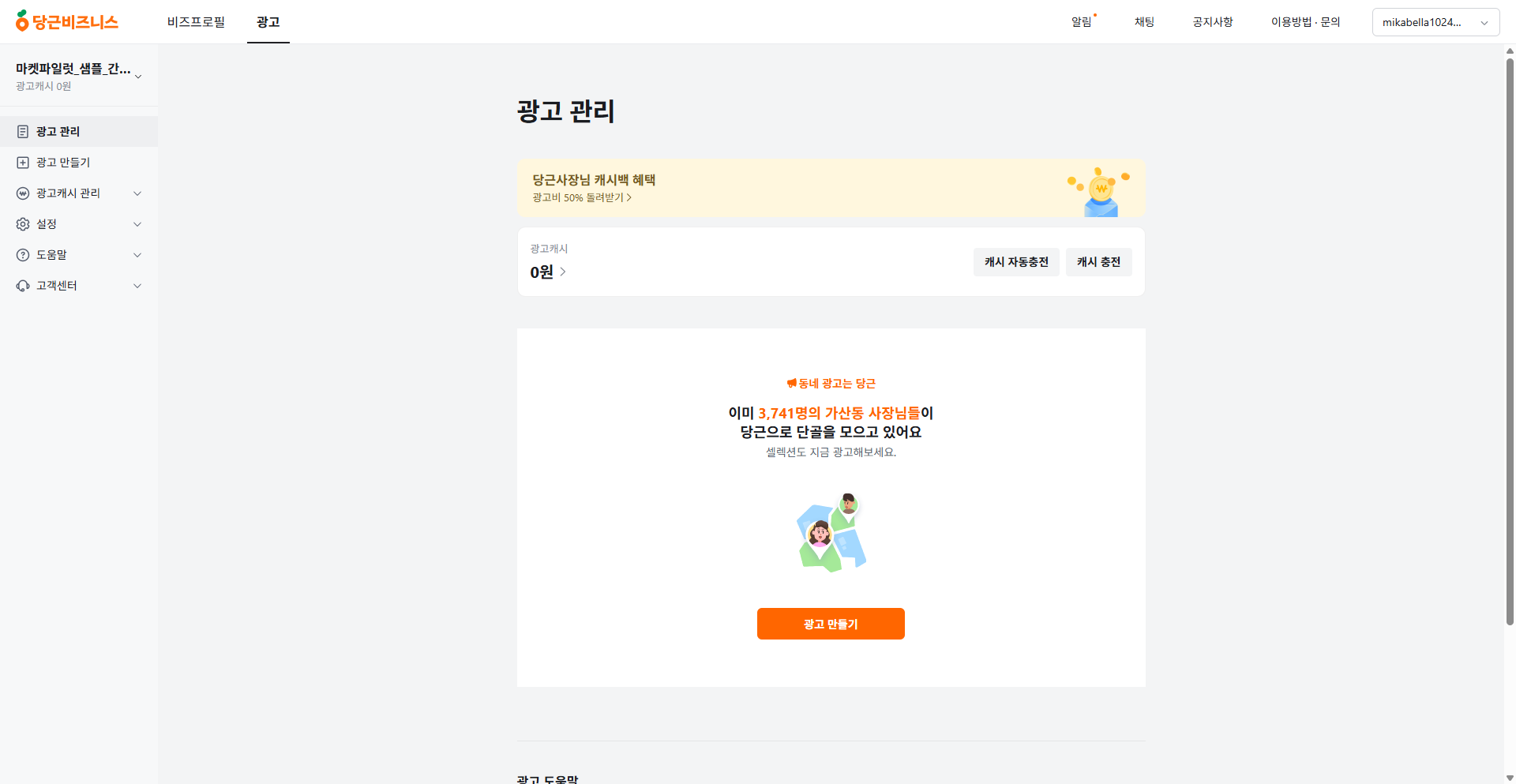
Task: Click the scrollbar up arrow
Action: [x=1510, y=51]
